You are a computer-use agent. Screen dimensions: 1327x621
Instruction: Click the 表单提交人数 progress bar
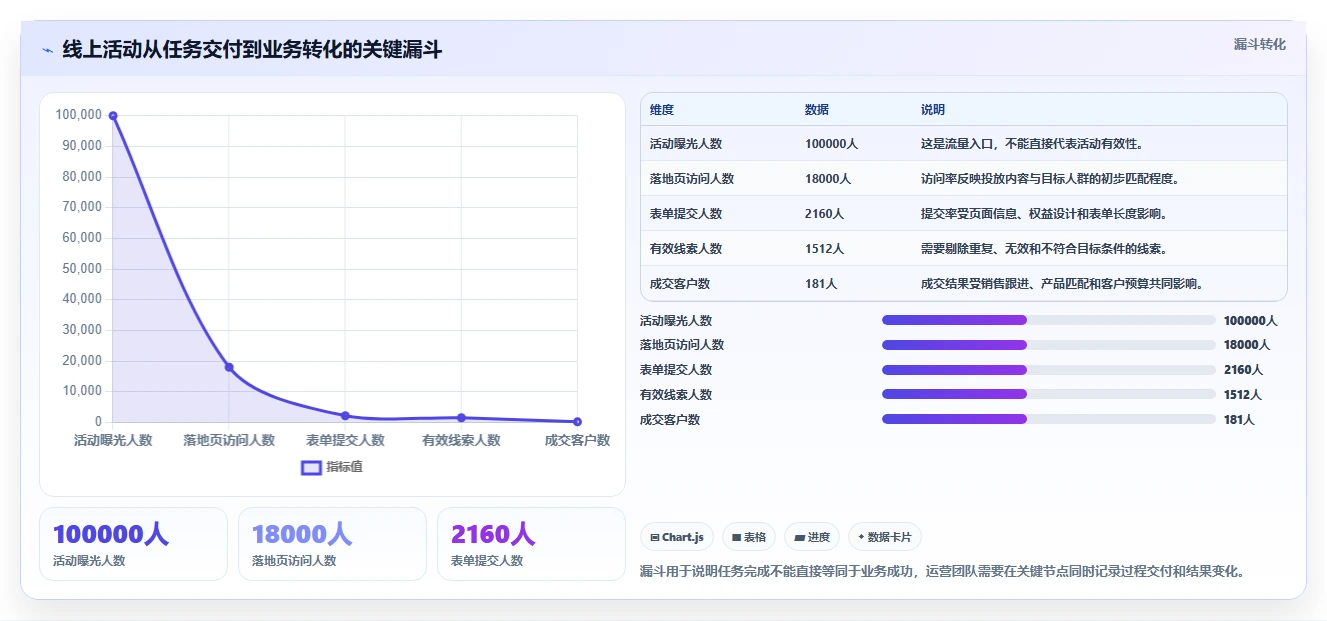(1049, 370)
